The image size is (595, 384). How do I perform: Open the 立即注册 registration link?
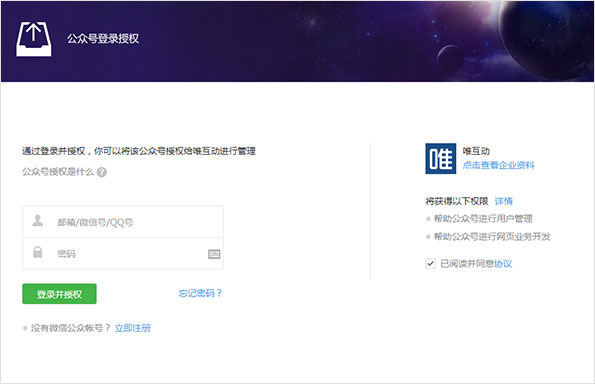(132, 328)
